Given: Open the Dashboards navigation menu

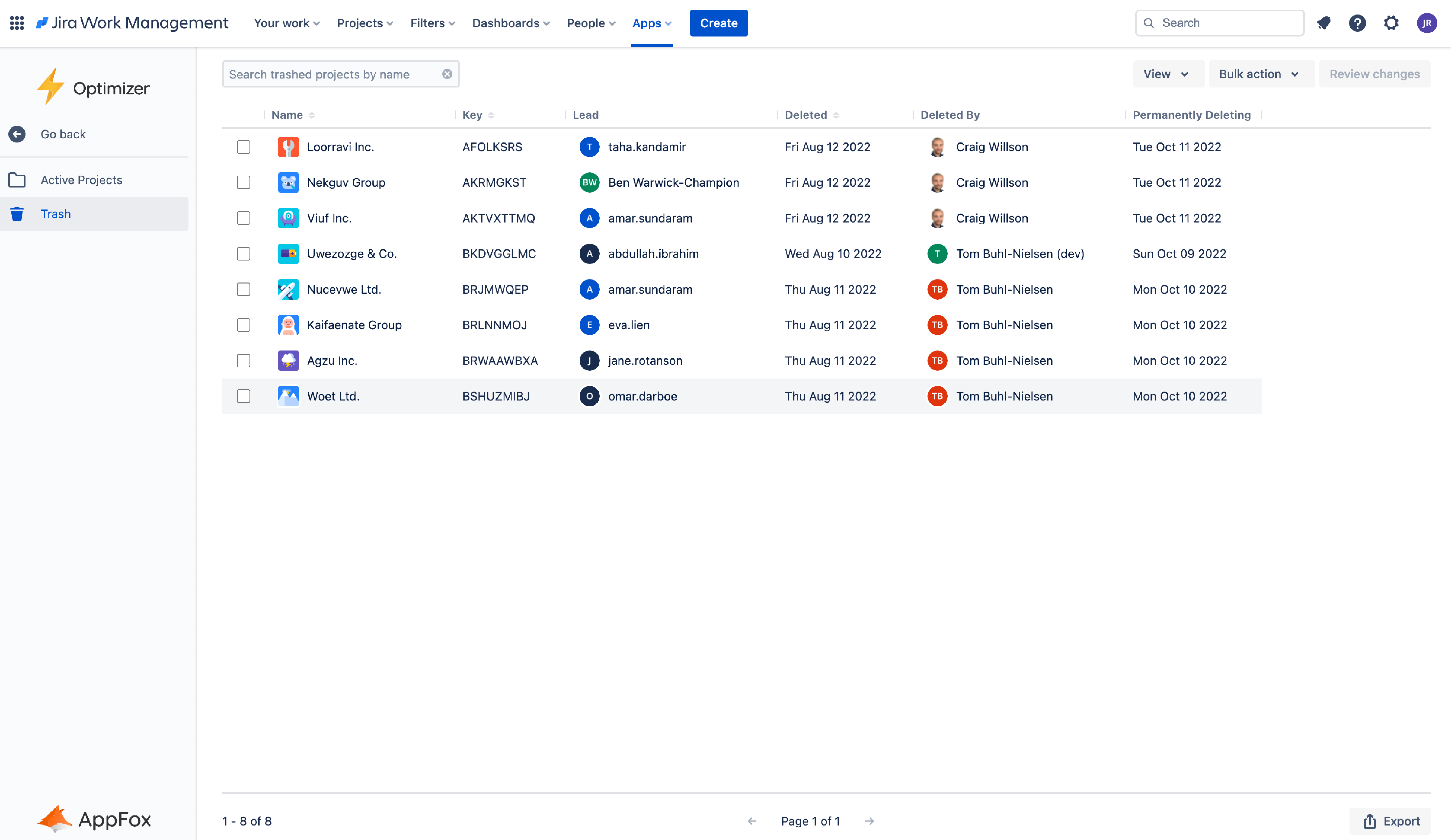Looking at the screenshot, I should click(510, 23).
